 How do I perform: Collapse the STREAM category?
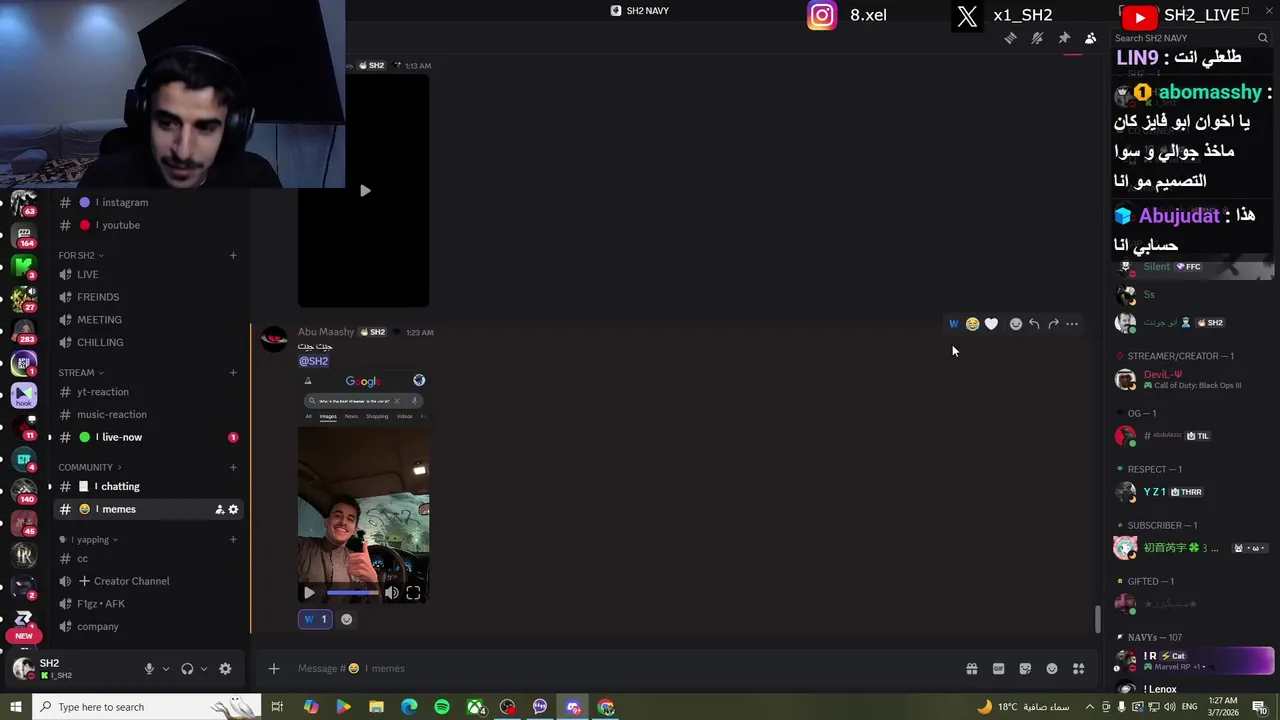[80, 373]
